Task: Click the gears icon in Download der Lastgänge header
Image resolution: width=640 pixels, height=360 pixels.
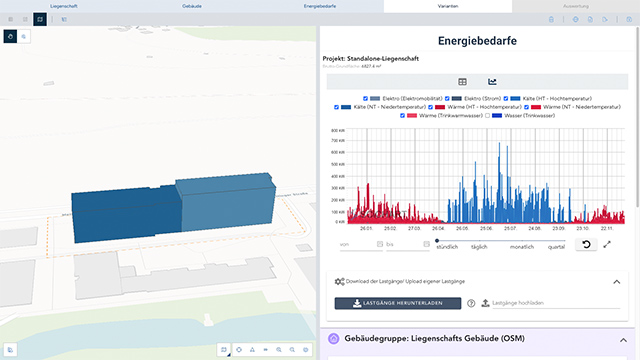Action: coord(340,282)
